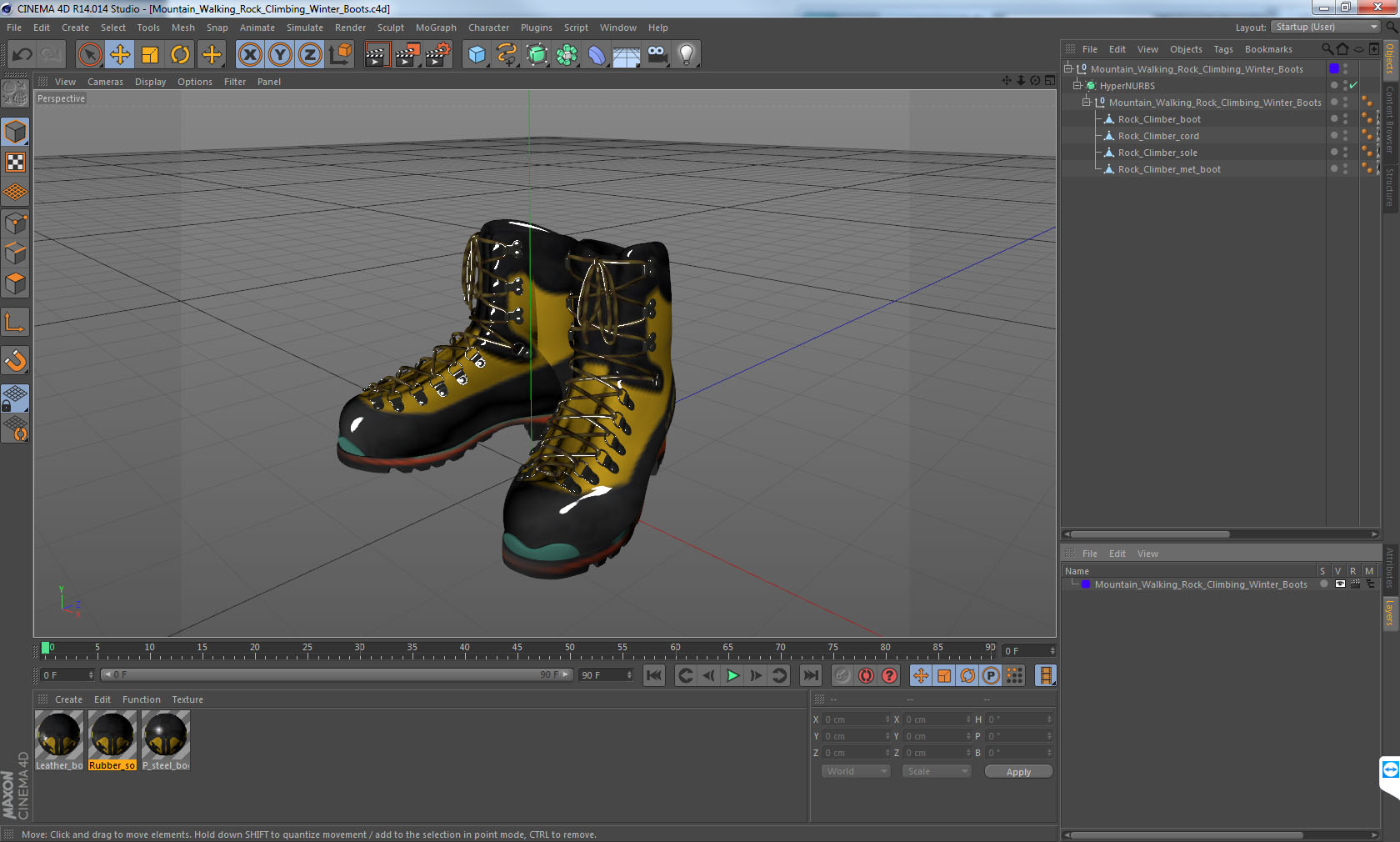Toggle Y axis lock
The height and width of the screenshot is (842, 1400).
pyautogui.click(x=280, y=55)
